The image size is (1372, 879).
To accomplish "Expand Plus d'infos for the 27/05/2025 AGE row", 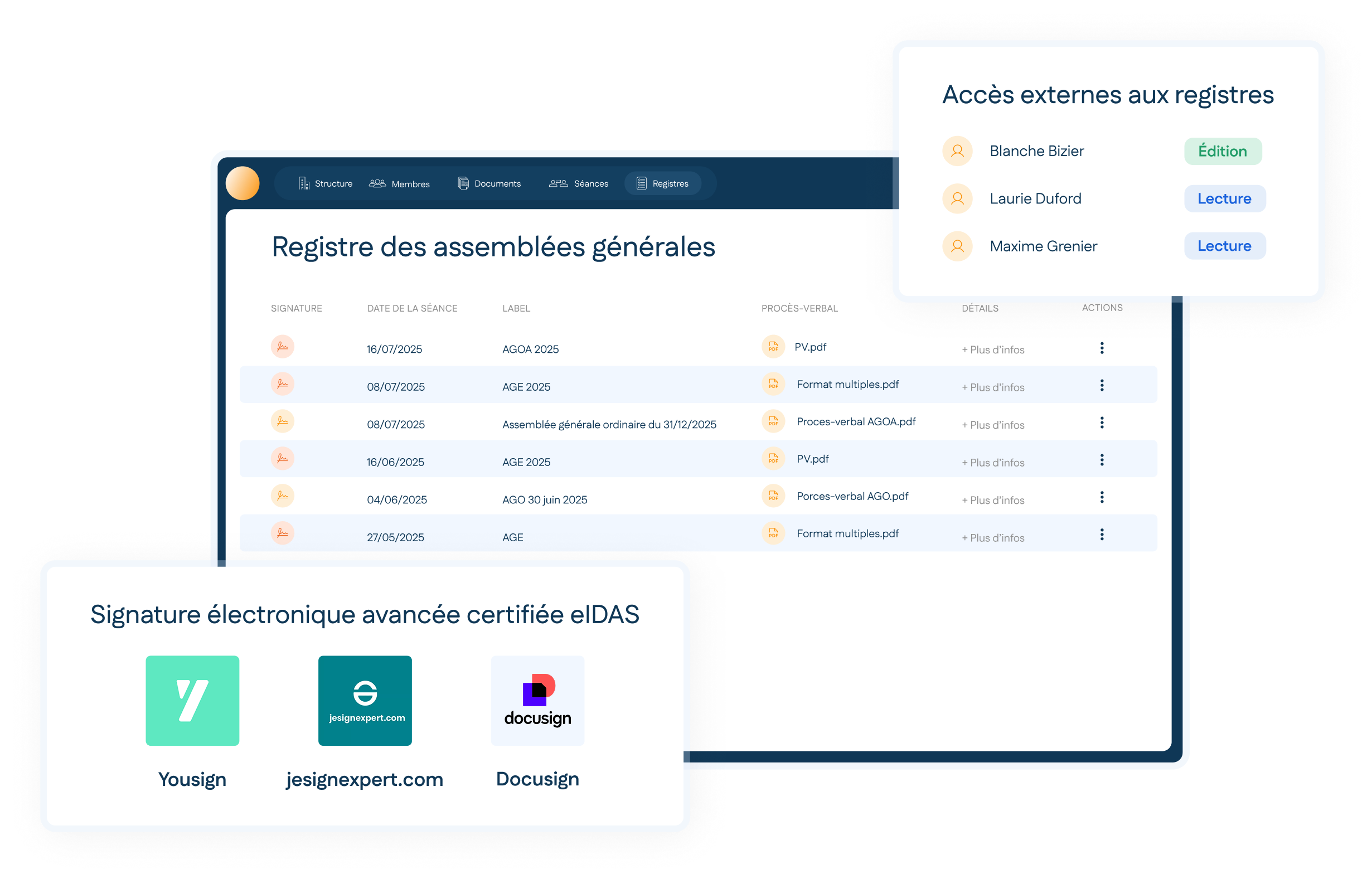I will click(993, 538).
